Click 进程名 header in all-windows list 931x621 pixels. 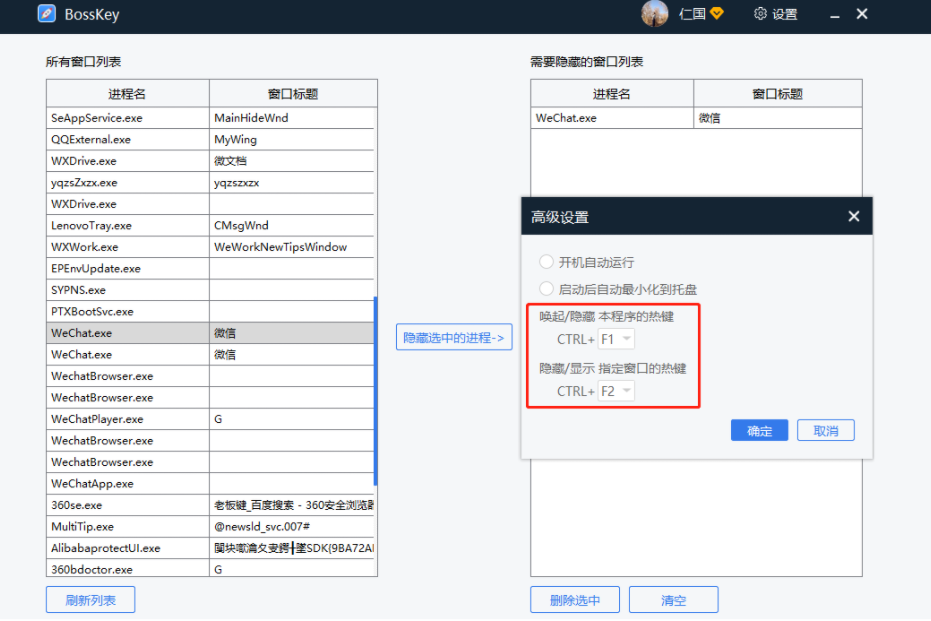[x=128, y=94]
